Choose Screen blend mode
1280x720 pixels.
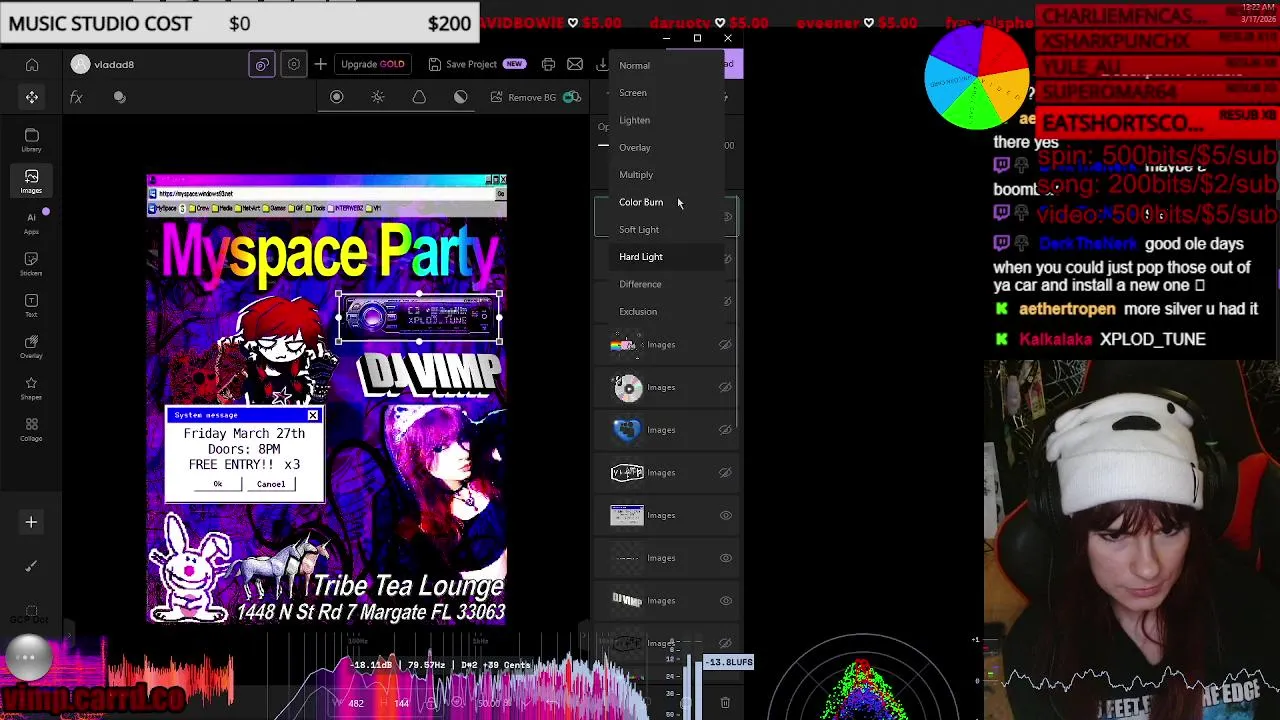click(x=666, y=92)
